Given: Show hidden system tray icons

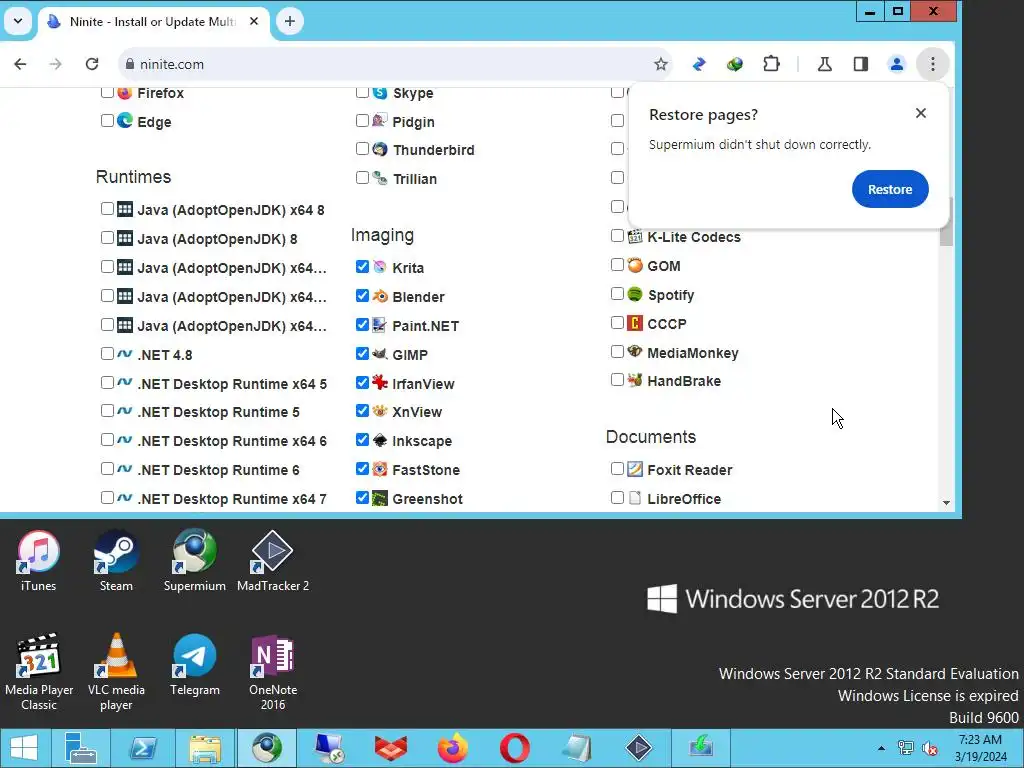Looking at the screenshot, I should click(881, 748).
